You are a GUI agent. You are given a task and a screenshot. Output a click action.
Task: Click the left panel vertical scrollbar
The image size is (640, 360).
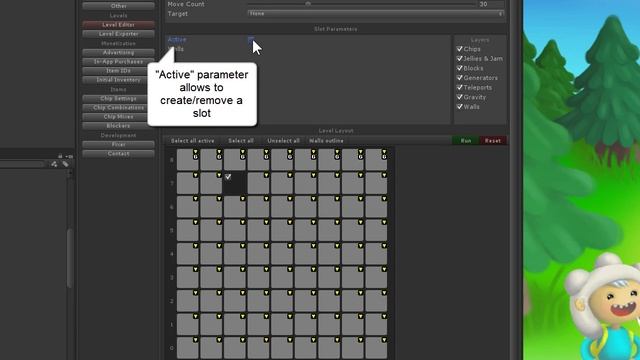coord(70,258)
